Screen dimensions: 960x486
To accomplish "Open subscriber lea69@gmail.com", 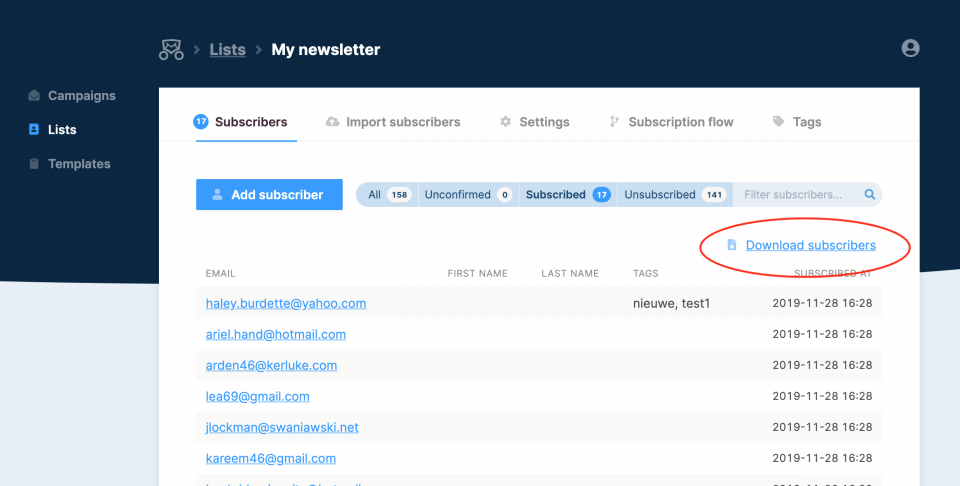I will pyautogui.click(x=257, y=397).
